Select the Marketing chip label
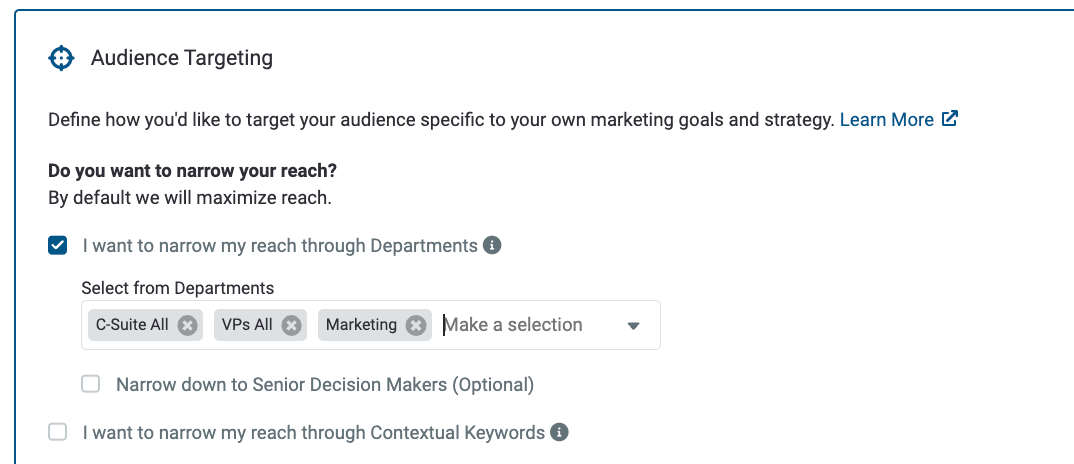1074x464 pixels. 361,325
